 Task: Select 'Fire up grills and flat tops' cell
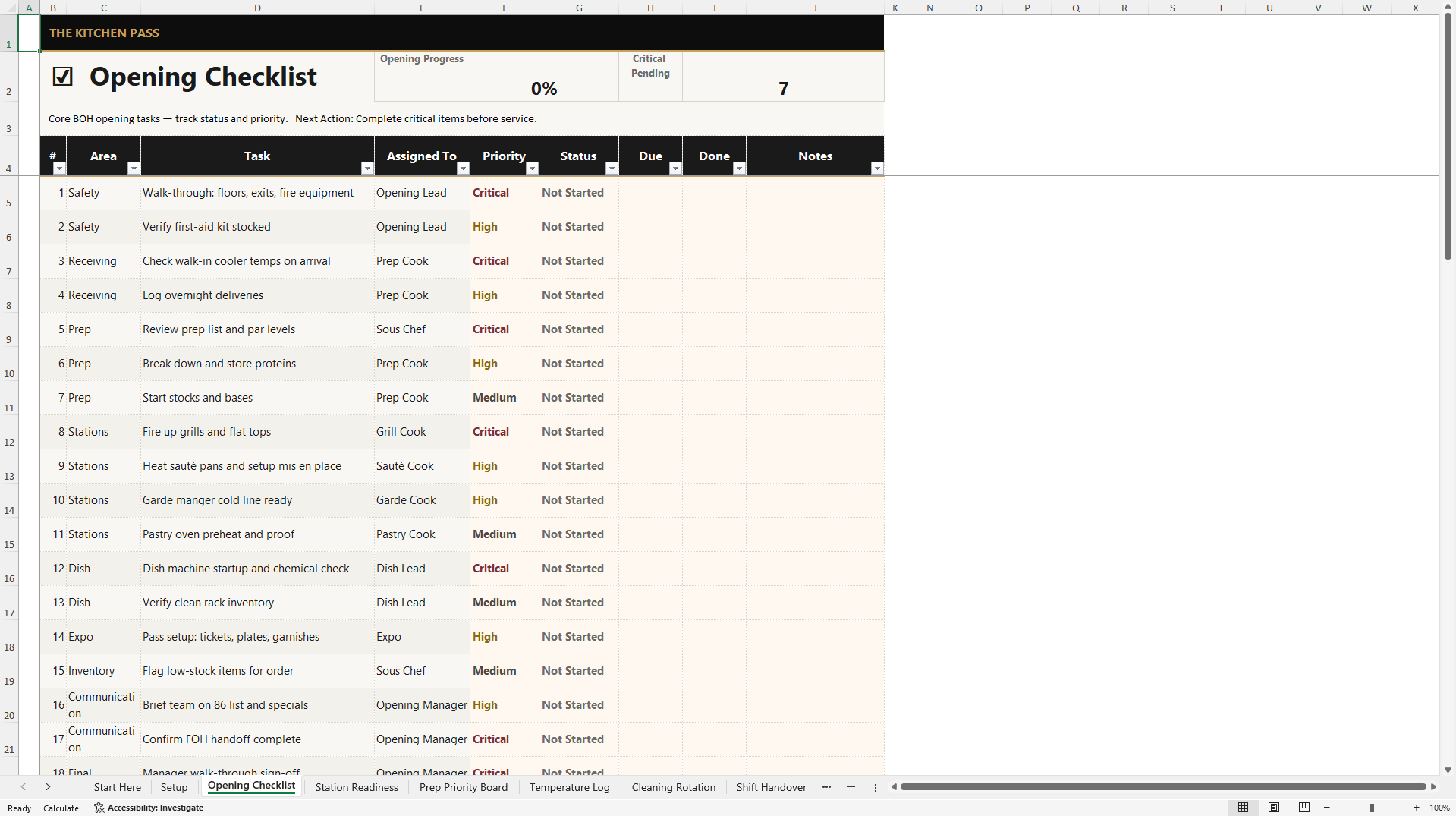(x=257, y=432)
